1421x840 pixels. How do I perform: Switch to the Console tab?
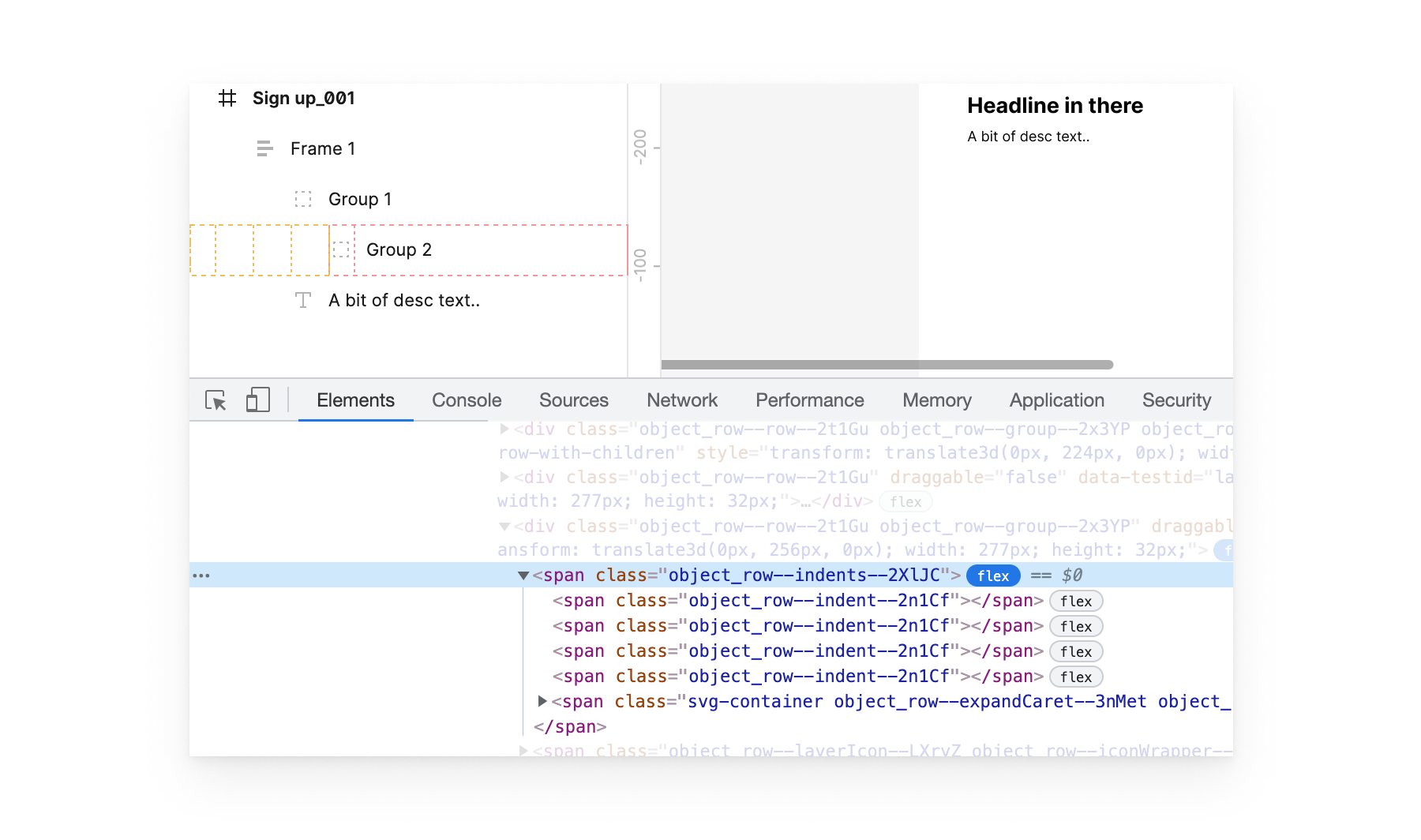[x=466, y=400]
